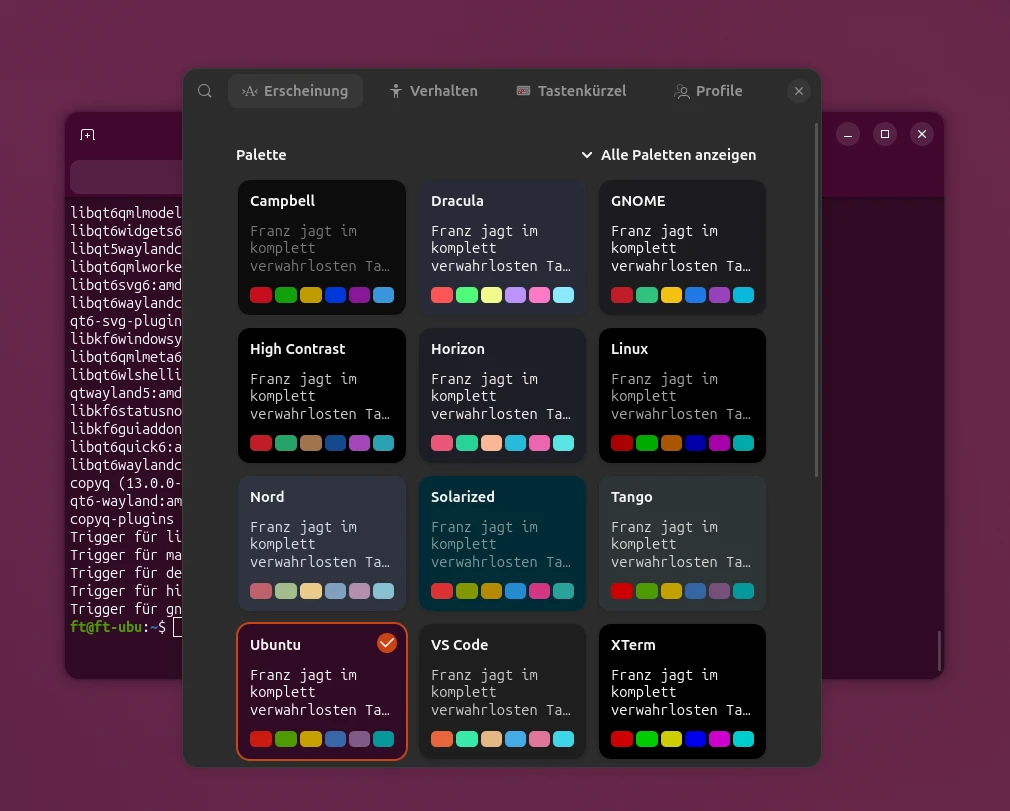
Task: Select the Erscheinung tab
Action: 295,91
